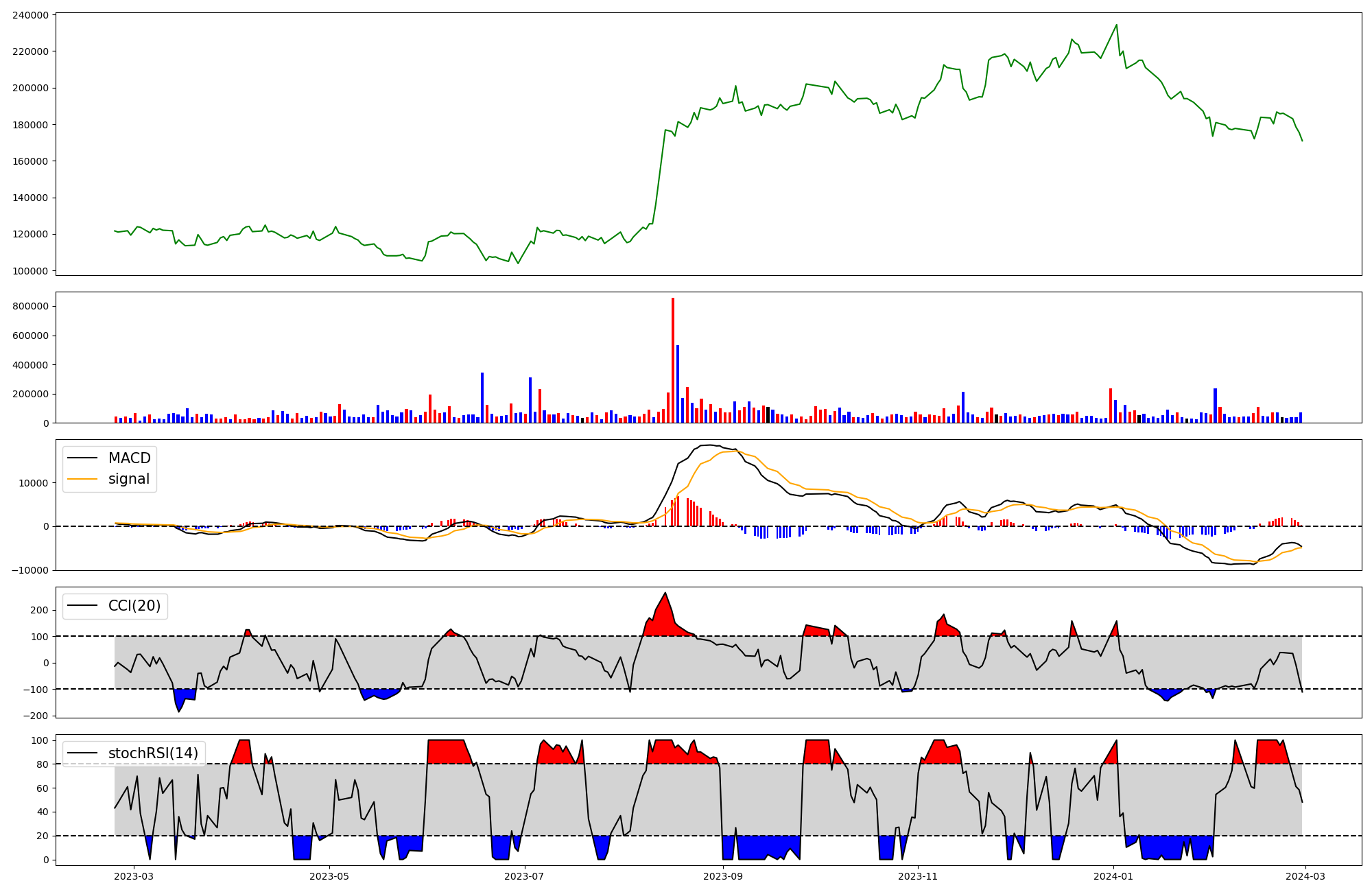Click the MACD legend label

point(129,458)
